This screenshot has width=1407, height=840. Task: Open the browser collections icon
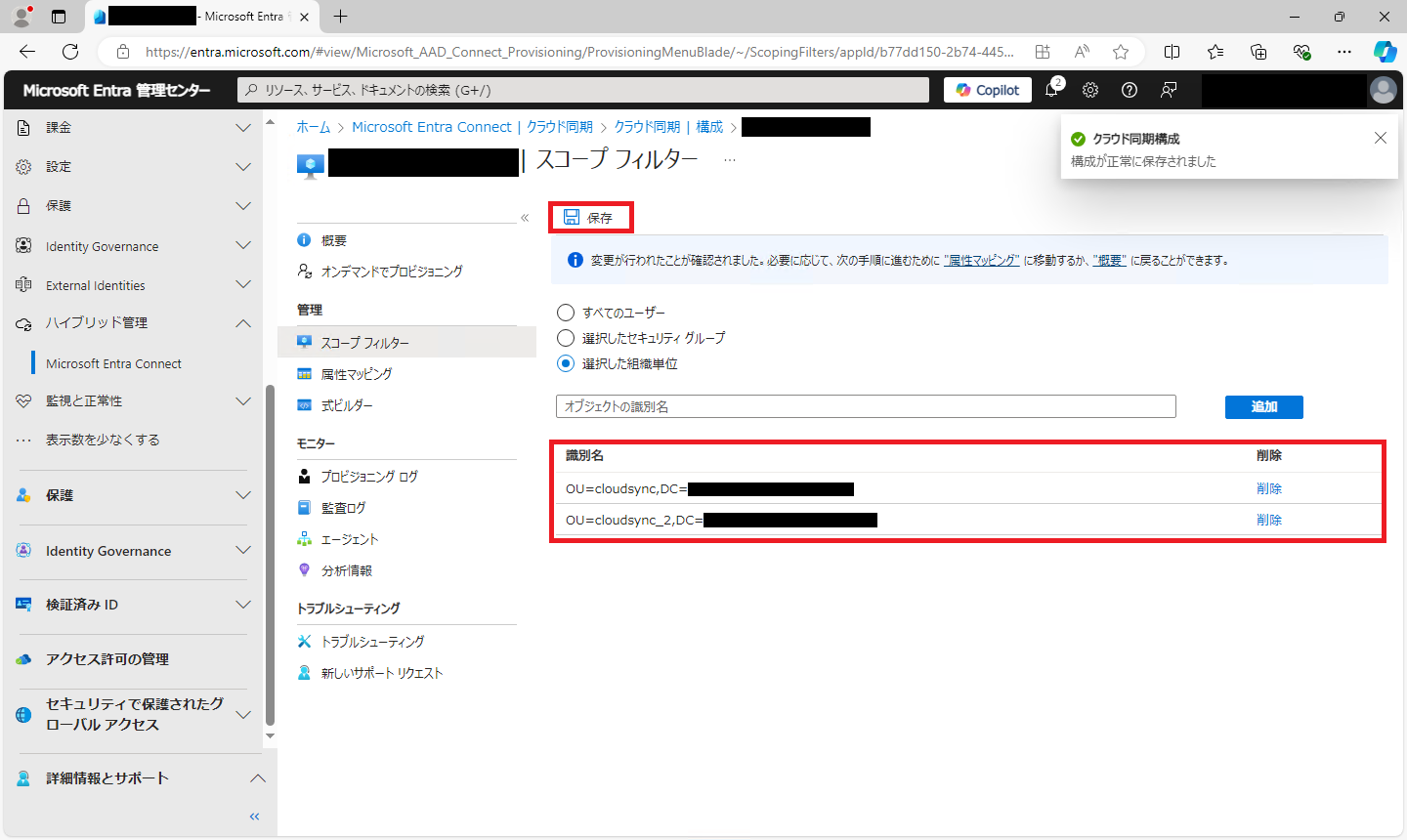click(1258, 52)
